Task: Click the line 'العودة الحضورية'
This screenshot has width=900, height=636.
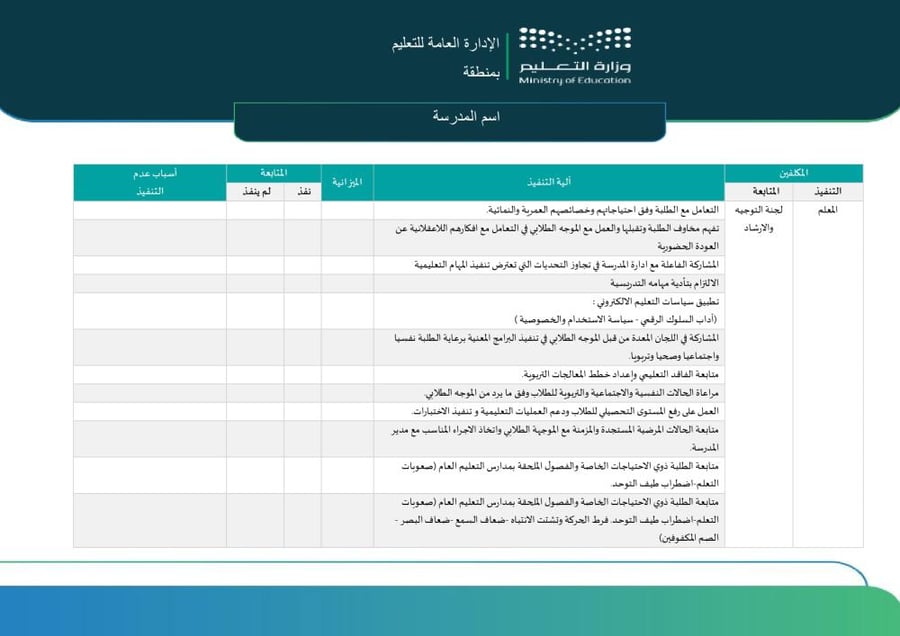Action: coord(688,246)
